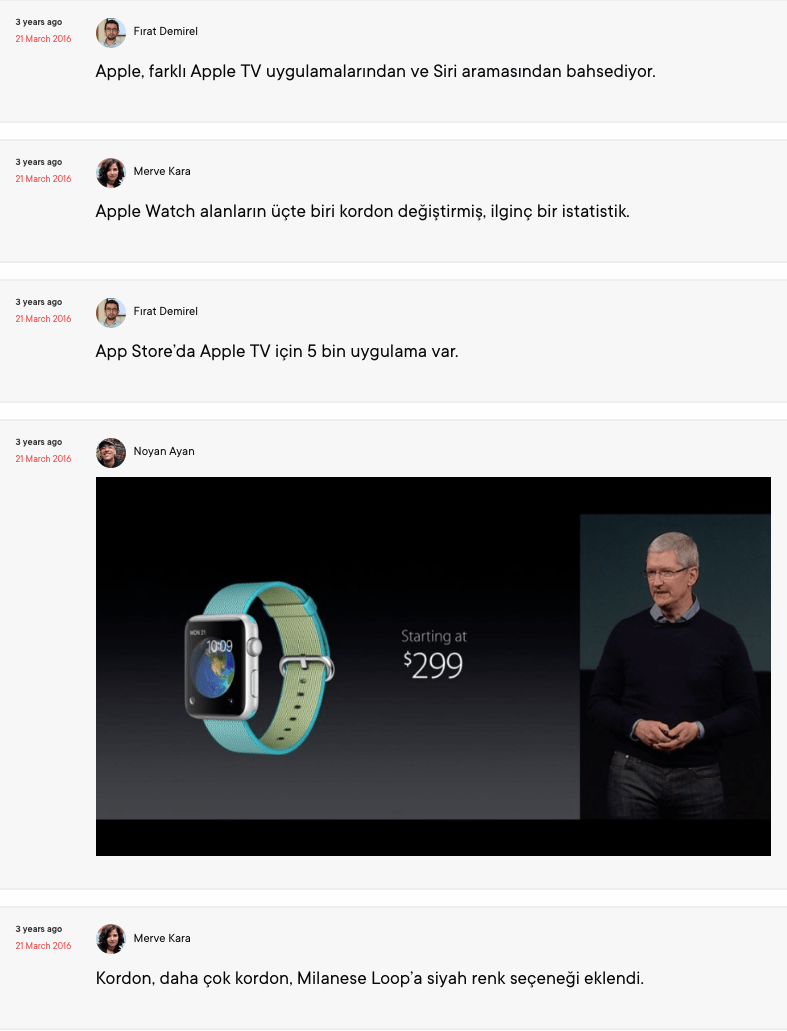Click the text 'App Store'da Apple TV için 5 bin uygulama var'
Viewport: 787px width, 1031px height.
point(277,351)
